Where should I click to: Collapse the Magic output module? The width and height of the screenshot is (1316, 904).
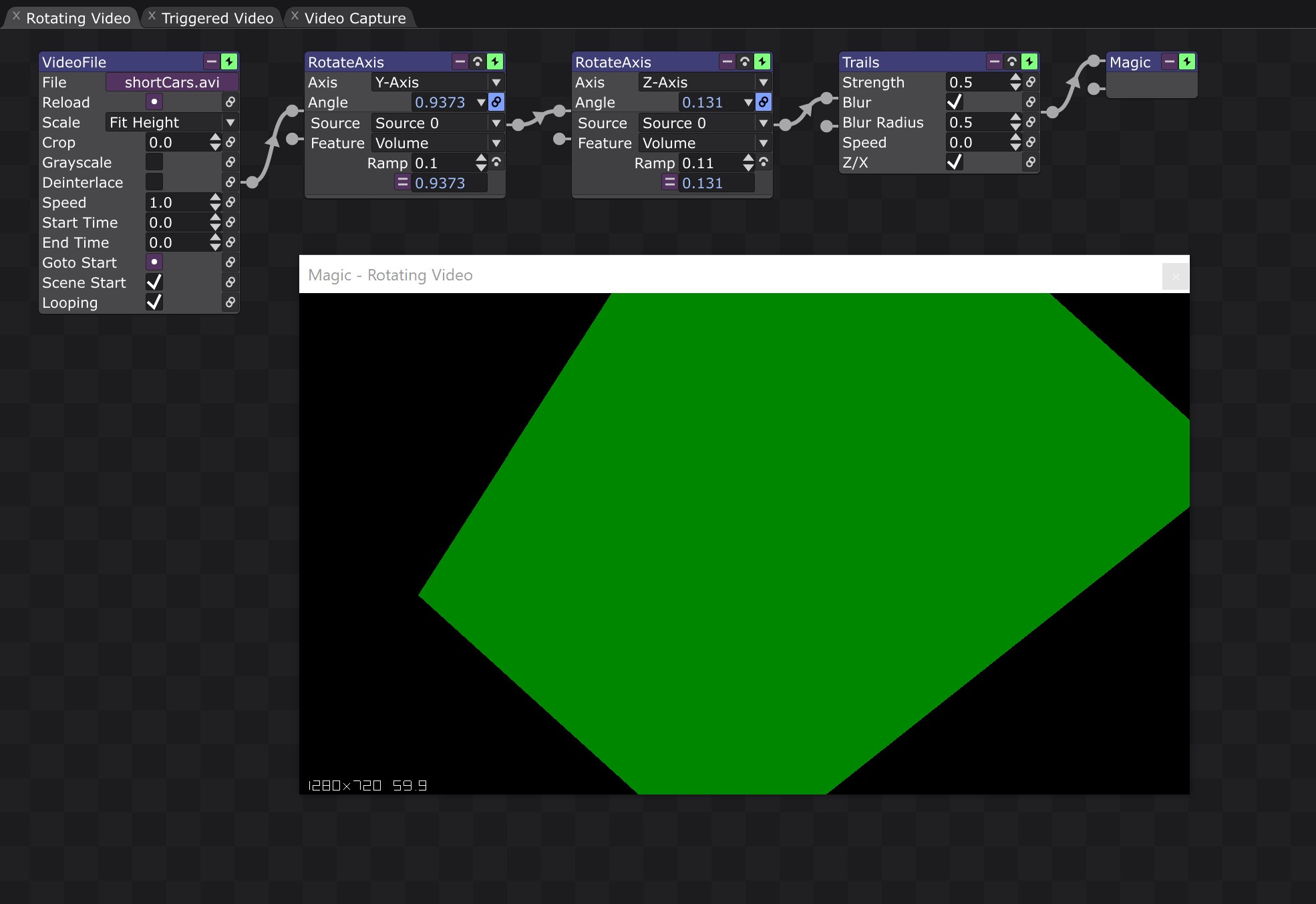coord(1170,62)
